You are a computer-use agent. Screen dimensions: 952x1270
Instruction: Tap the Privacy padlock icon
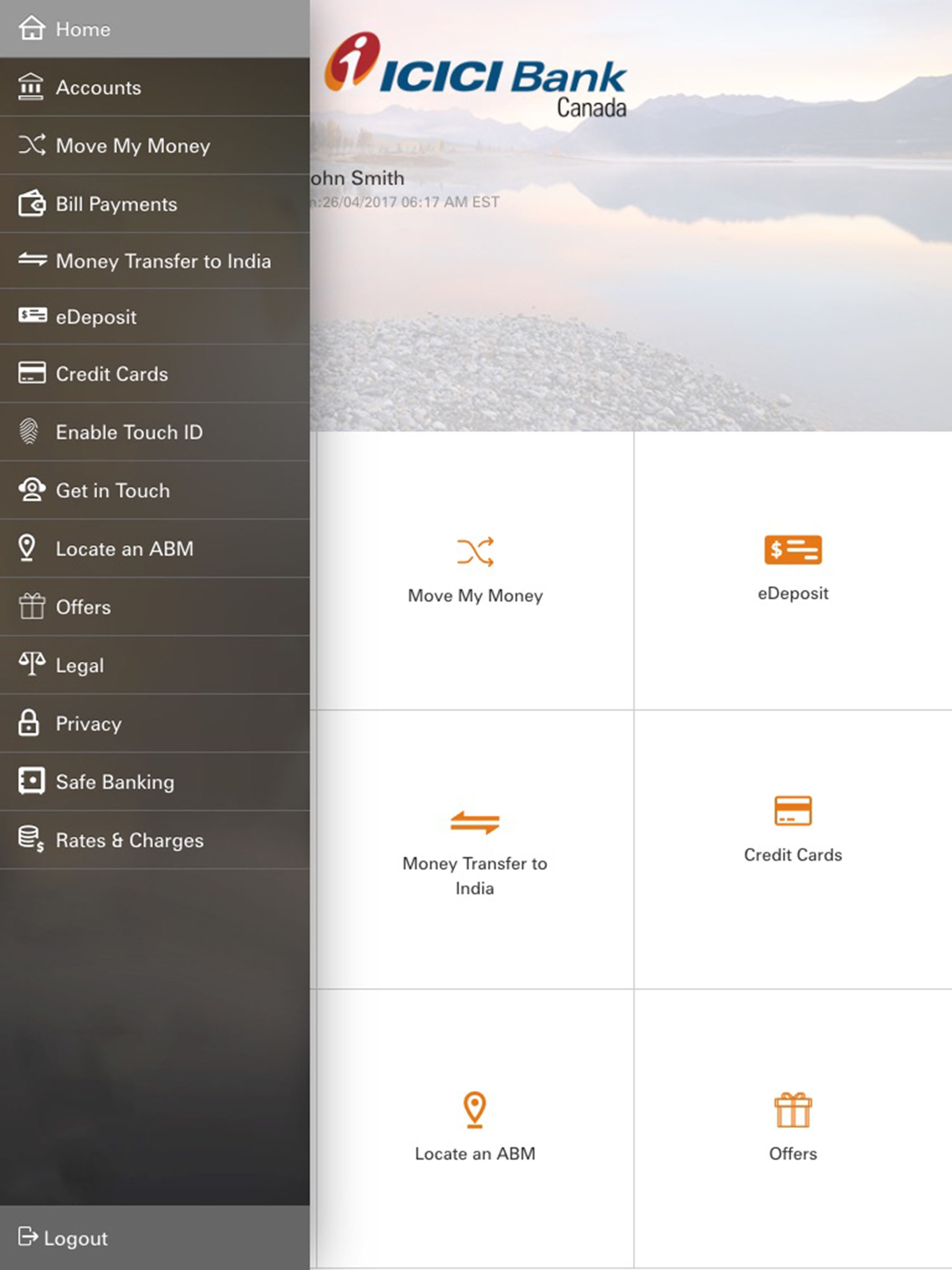pos(29,722)
